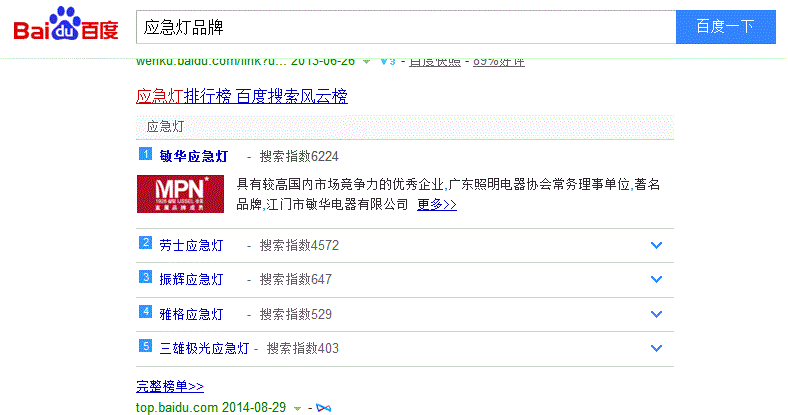Expand the 雅格应急灯 row chevron
The height and width of the screenshot is (415, 788).
click(x=656, y=315)
